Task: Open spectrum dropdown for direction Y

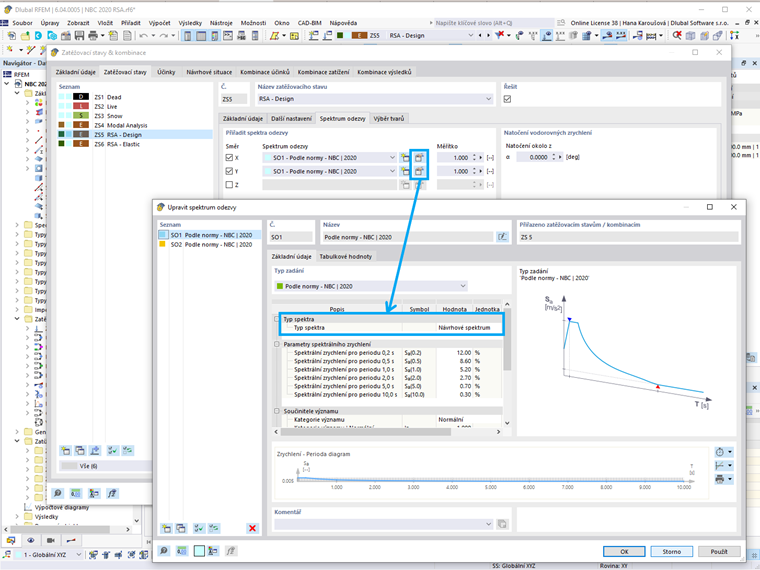Action: click(x=392, y=171)
